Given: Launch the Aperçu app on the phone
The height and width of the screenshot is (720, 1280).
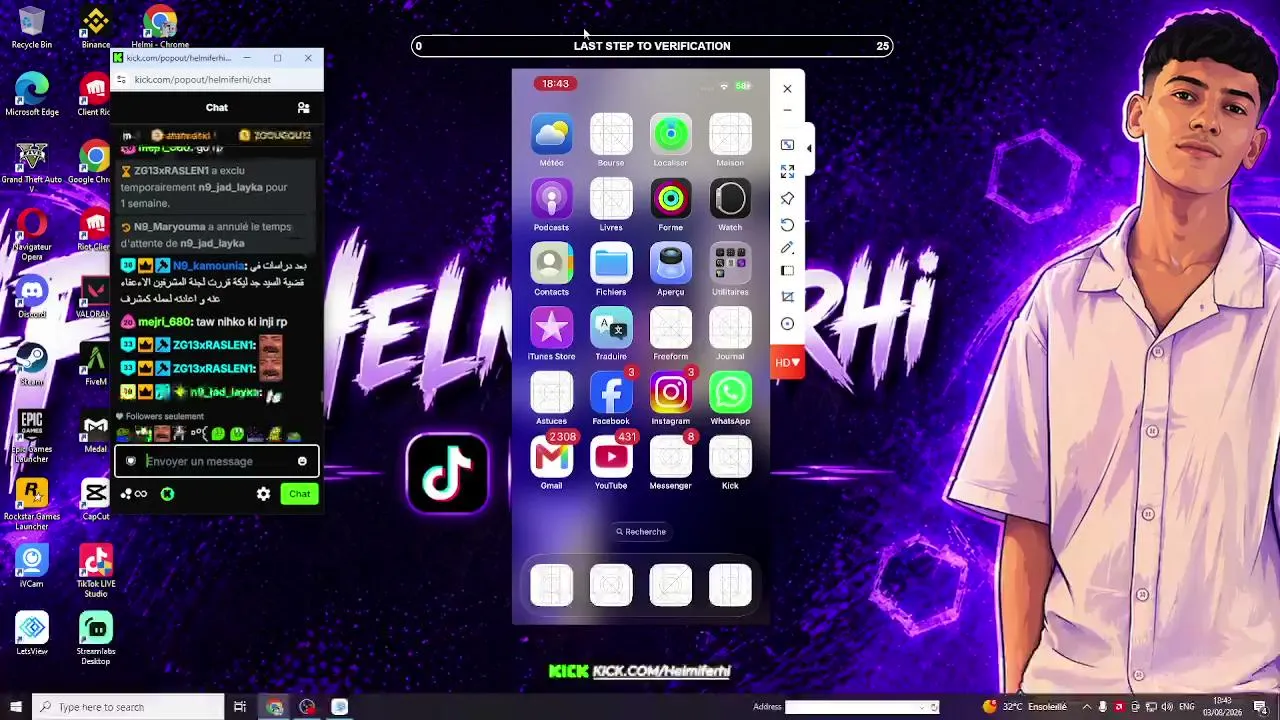Looking at the screenshot, I should coord(670,263).
